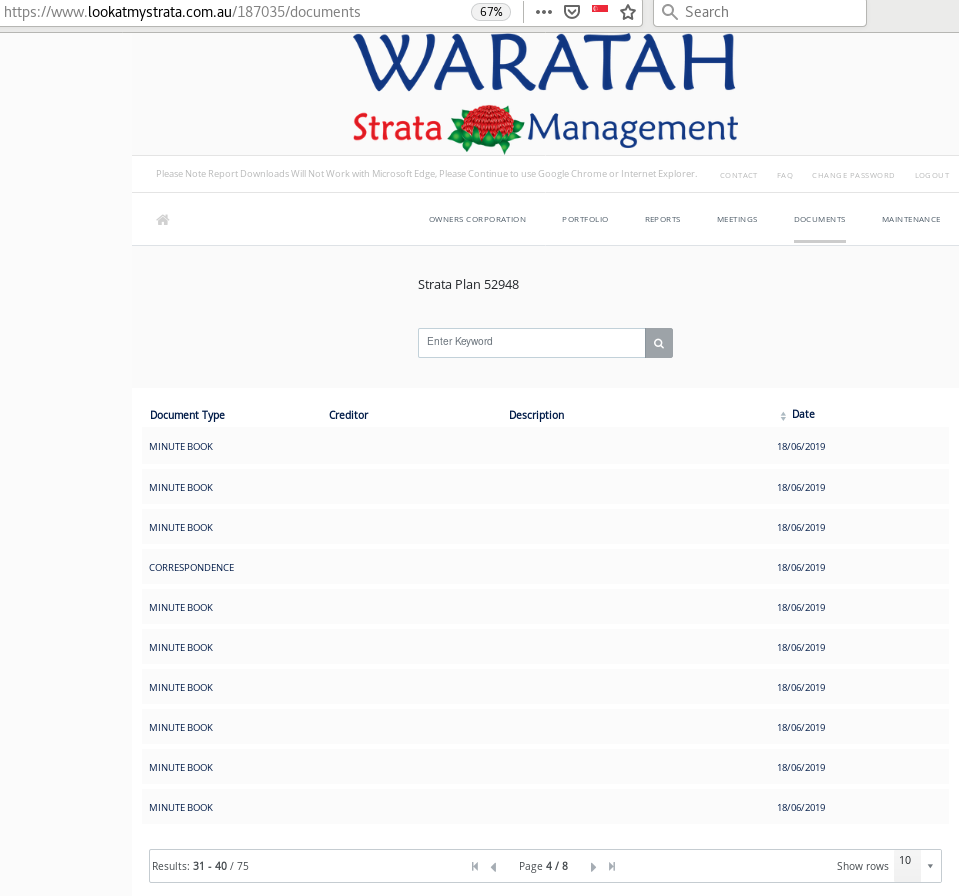This screenshot has height=896, width=959.
Task: Click the Creditor column header
Action: pos(348,415)
